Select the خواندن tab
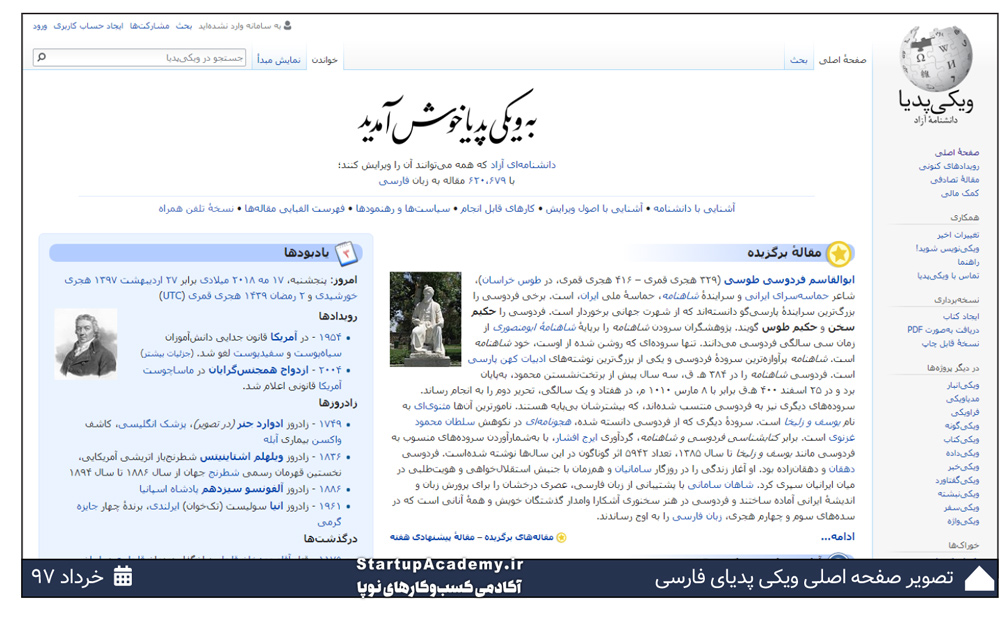Screen dimensions: 1000x619 tap(325, 60)
